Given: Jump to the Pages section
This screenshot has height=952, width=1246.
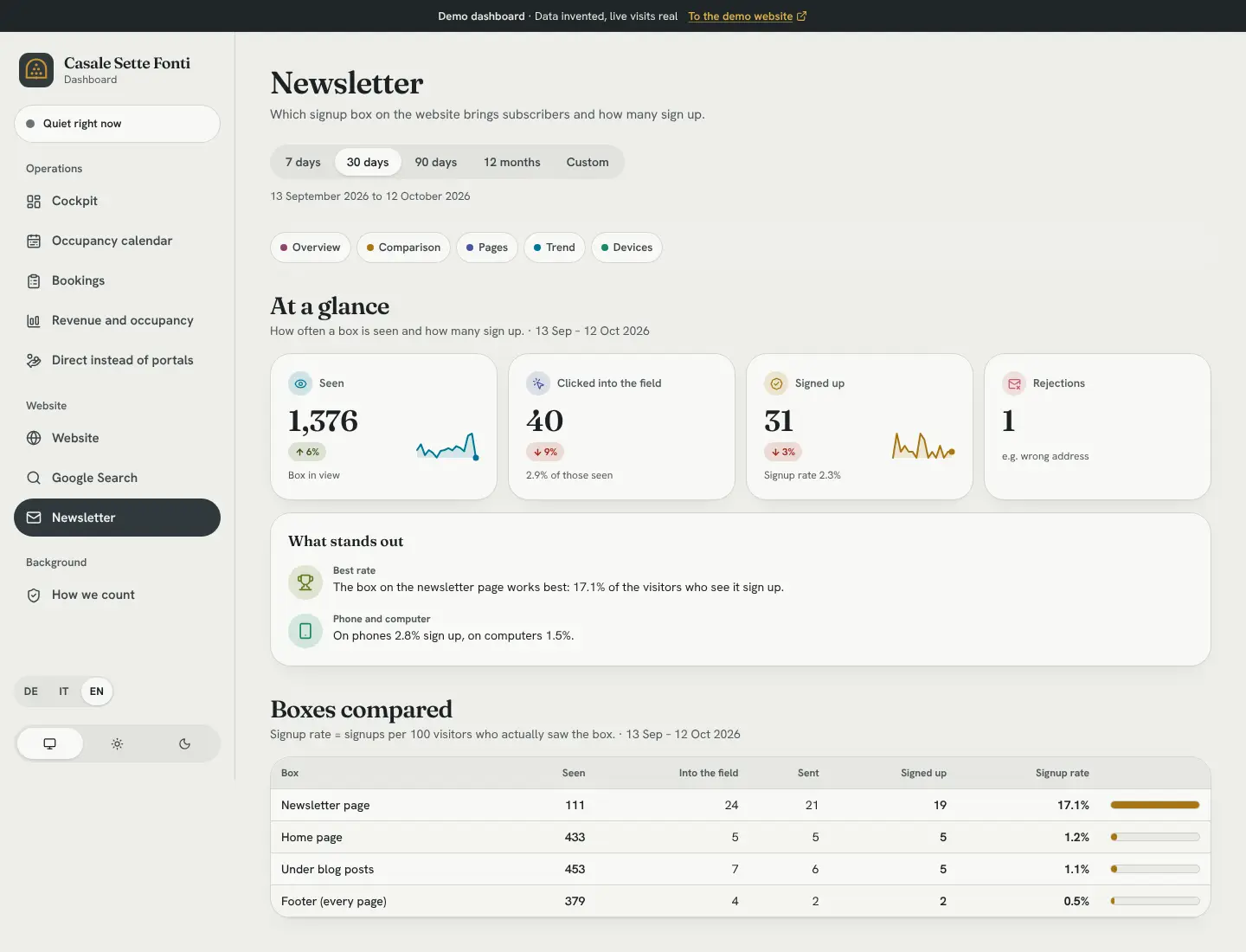Looking at the screenshot, I should 487,248.
